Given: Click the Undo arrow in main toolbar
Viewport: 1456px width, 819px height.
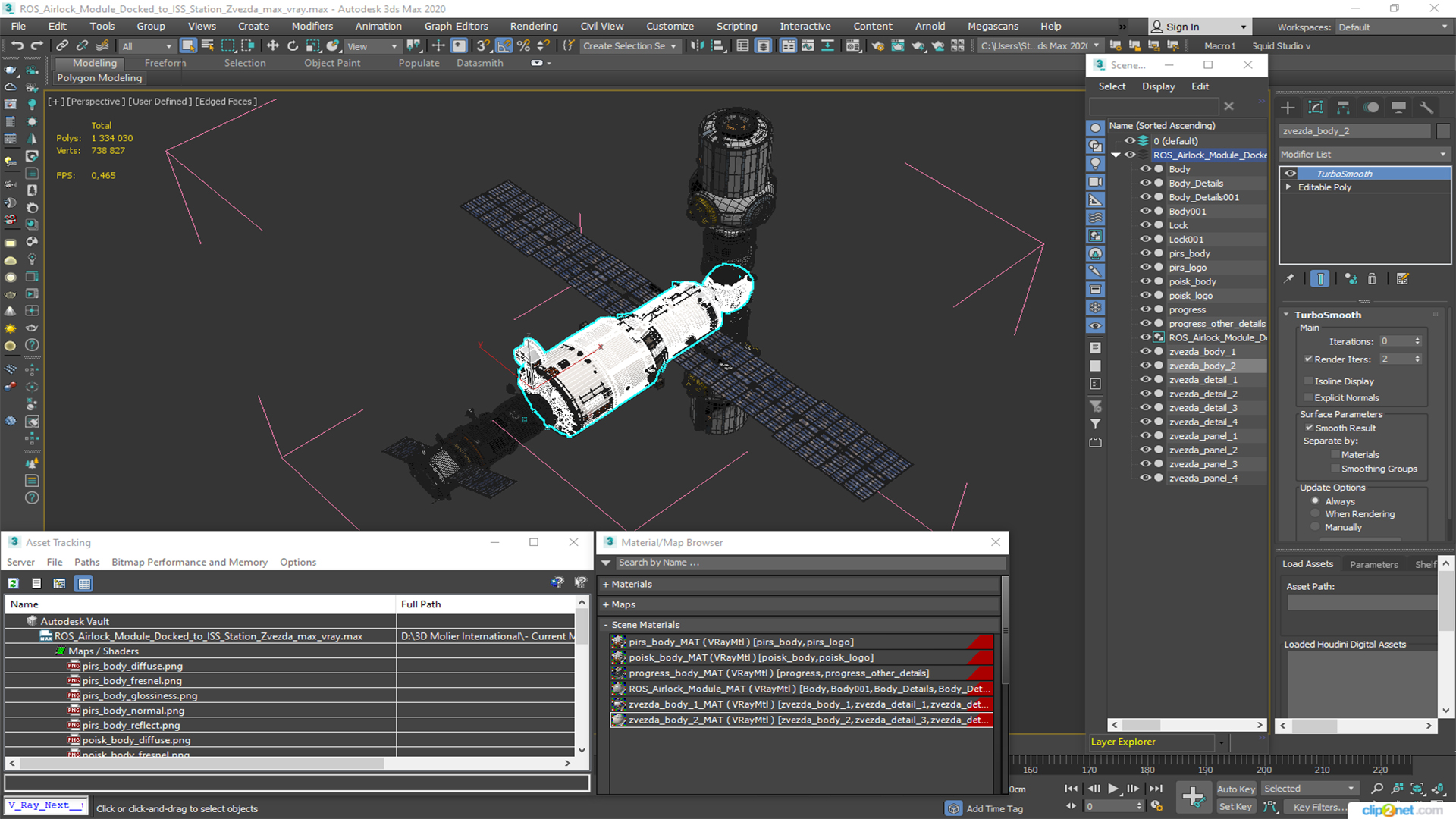Looking at the screenshot, I should 17,45.
